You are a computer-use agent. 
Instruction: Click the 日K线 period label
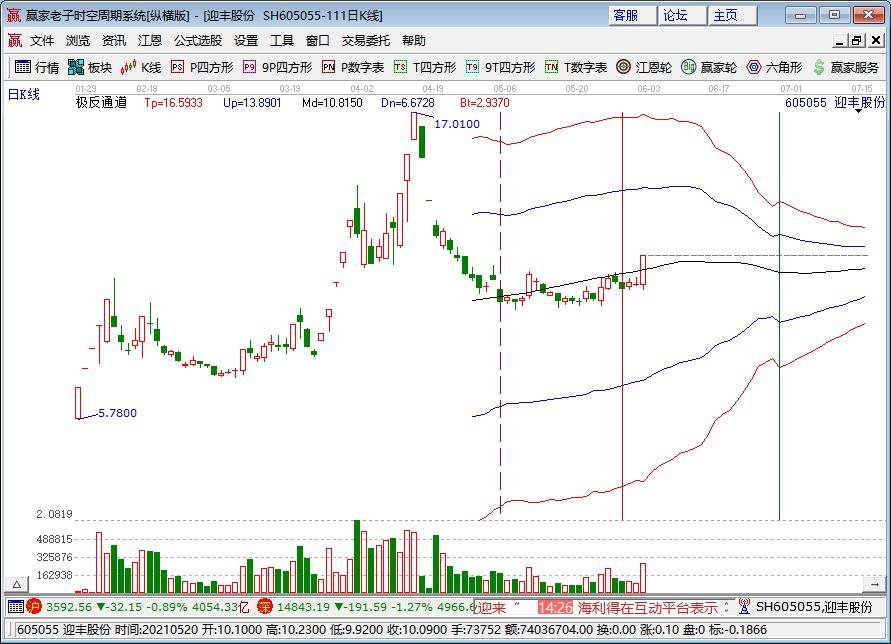pos(24,94)
